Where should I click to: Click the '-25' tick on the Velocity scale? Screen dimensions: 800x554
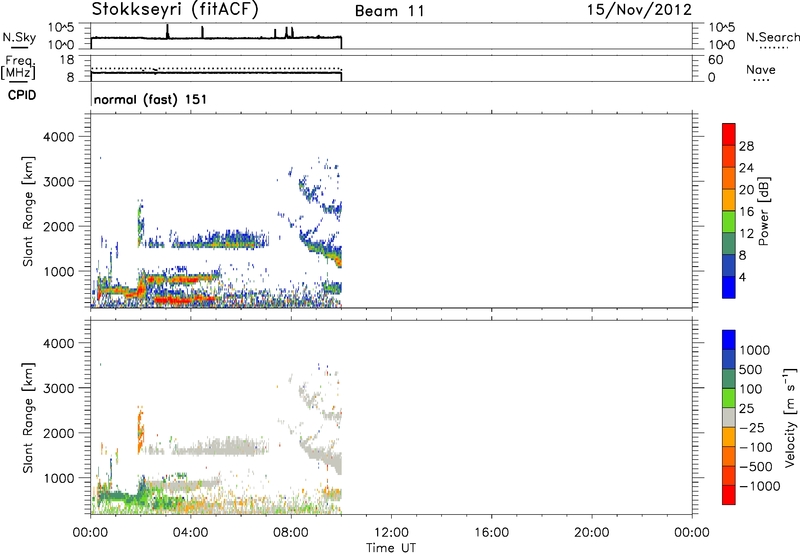[x=752, y=427]
